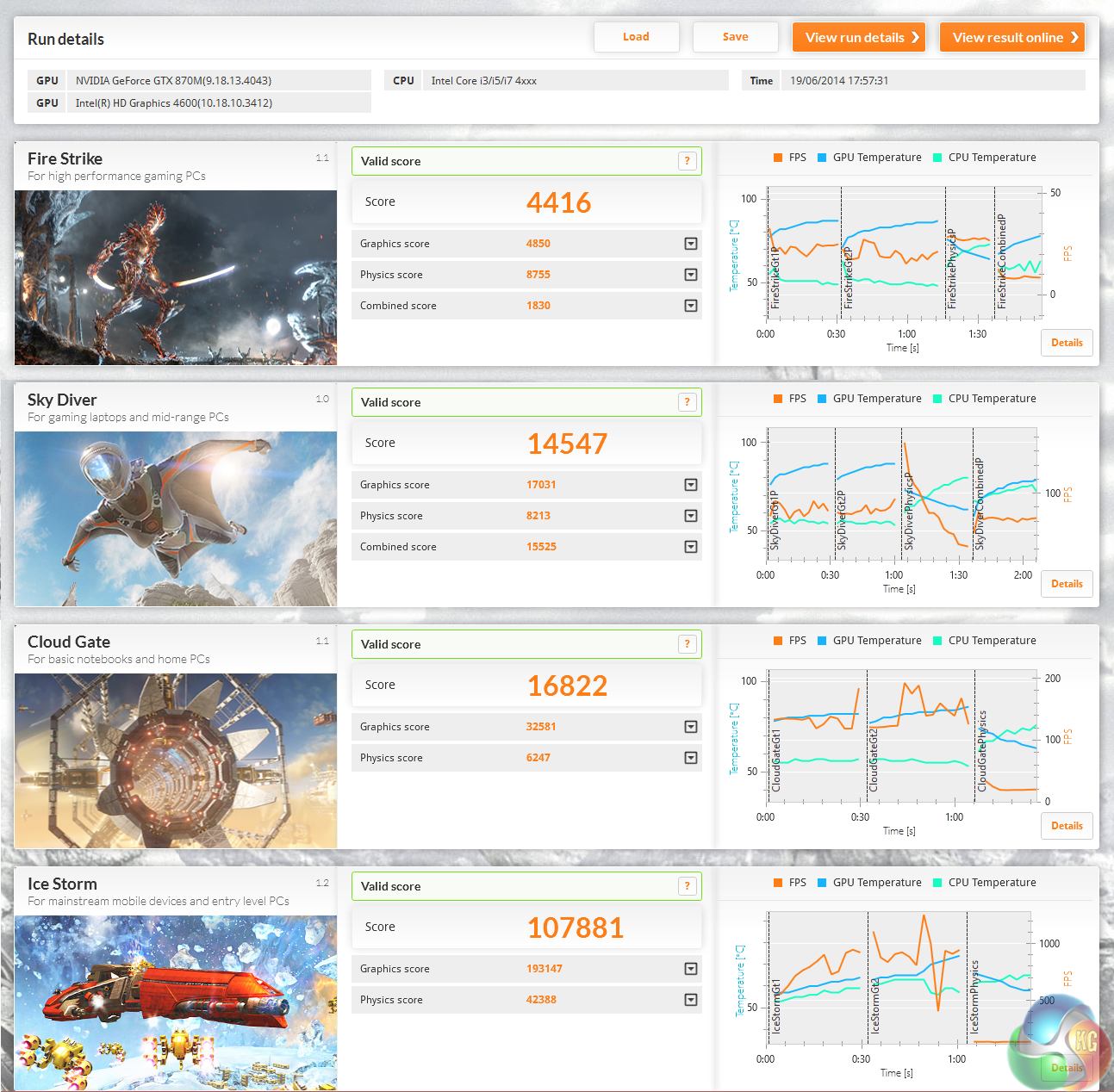Click Fire Strike FPS legend swatch
Image resolution: width=1114 pixels, height=1092 pixels.
click(778, 158)
